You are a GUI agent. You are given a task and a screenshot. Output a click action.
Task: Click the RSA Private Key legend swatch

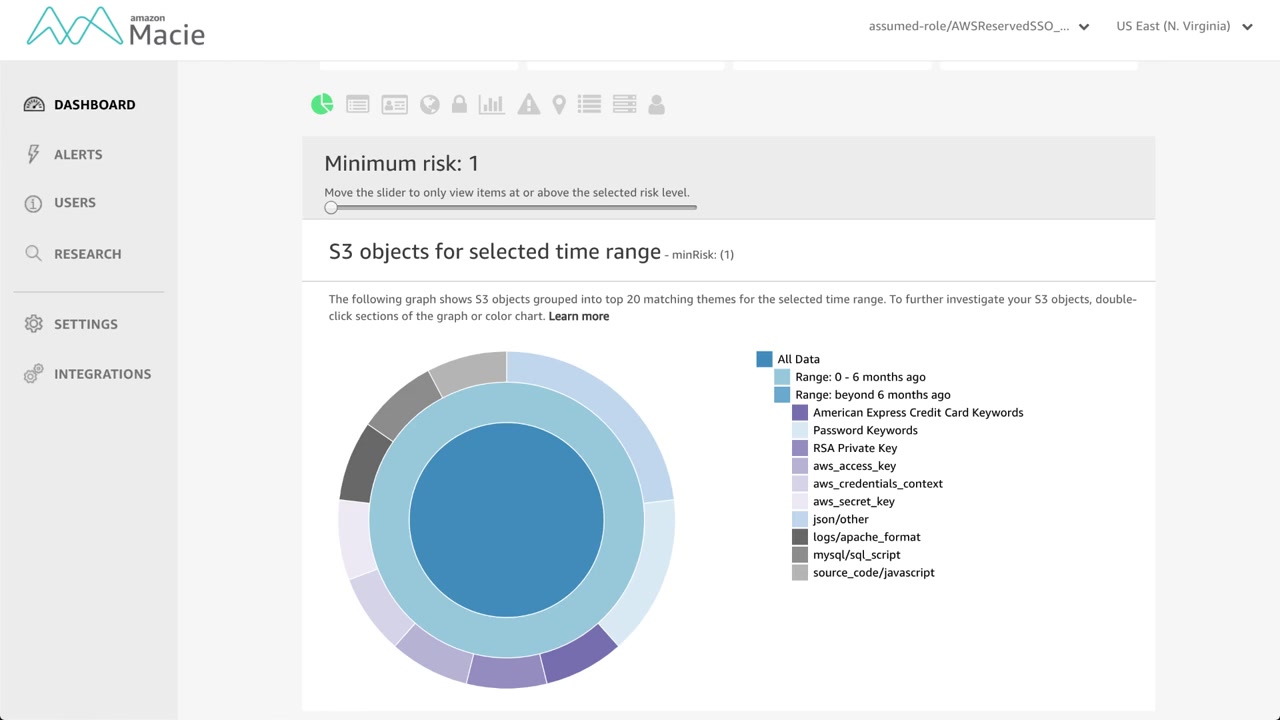point(800,448)
